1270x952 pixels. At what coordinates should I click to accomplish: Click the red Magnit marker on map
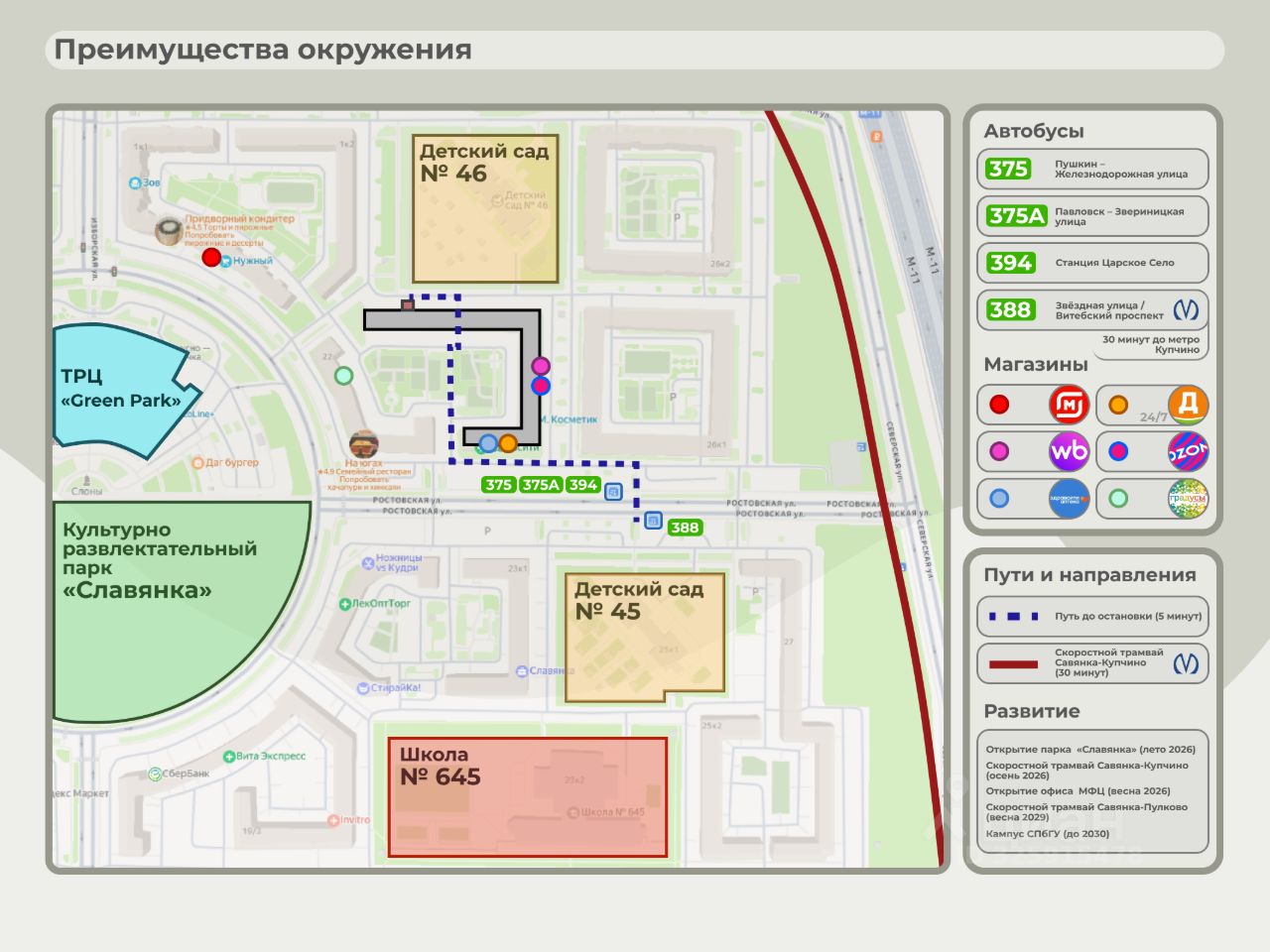(211, 258)
